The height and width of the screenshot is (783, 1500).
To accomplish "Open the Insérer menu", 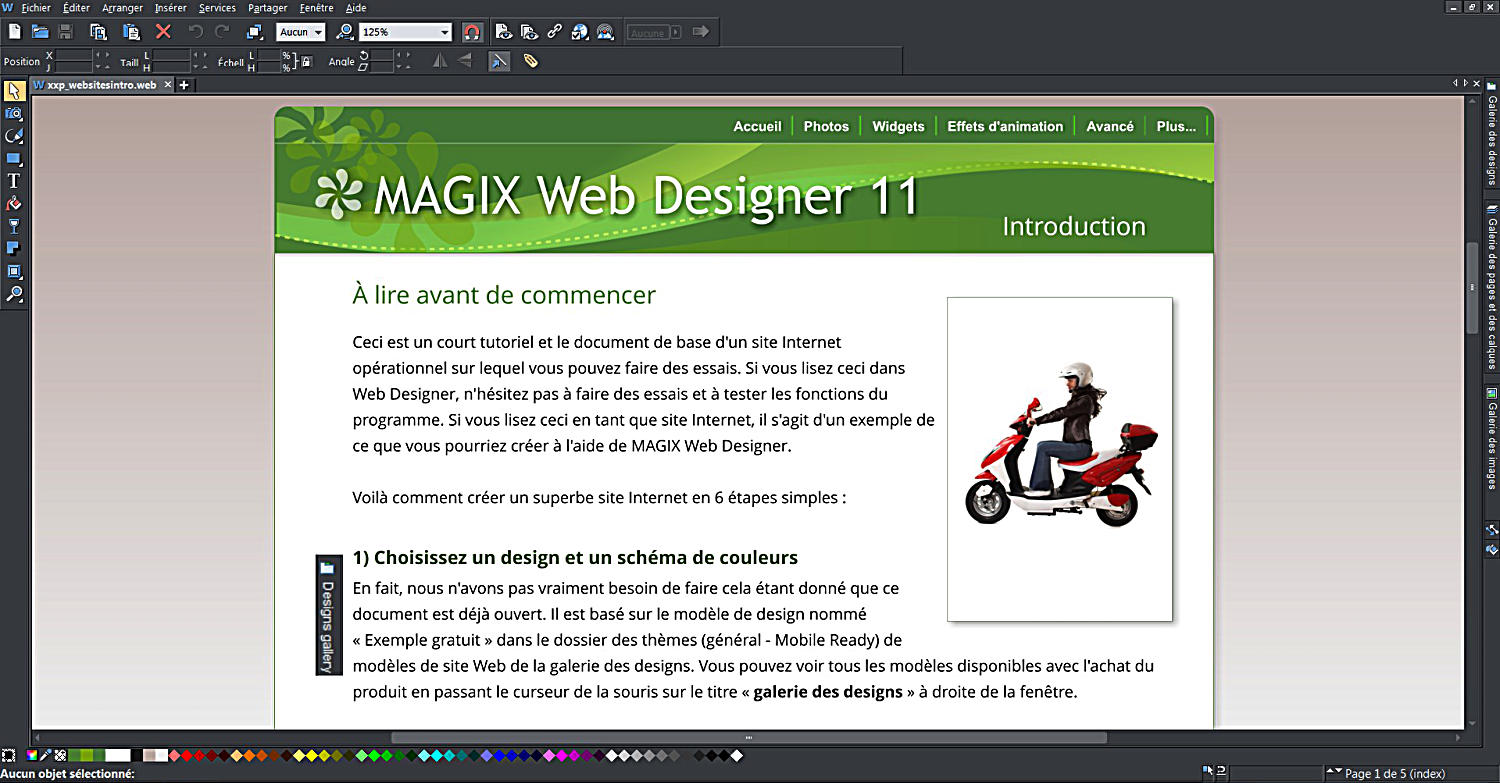I will [x=171, y=8].
